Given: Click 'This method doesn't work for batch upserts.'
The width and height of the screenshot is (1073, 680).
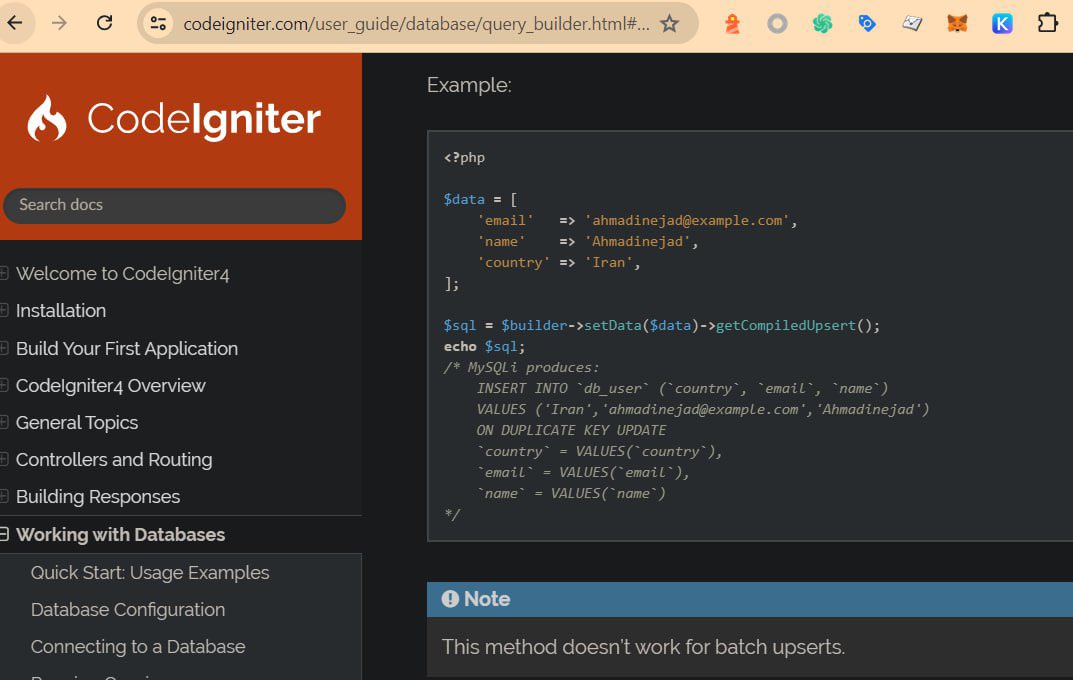Looking at the screenshot, I should pos(643,646).
